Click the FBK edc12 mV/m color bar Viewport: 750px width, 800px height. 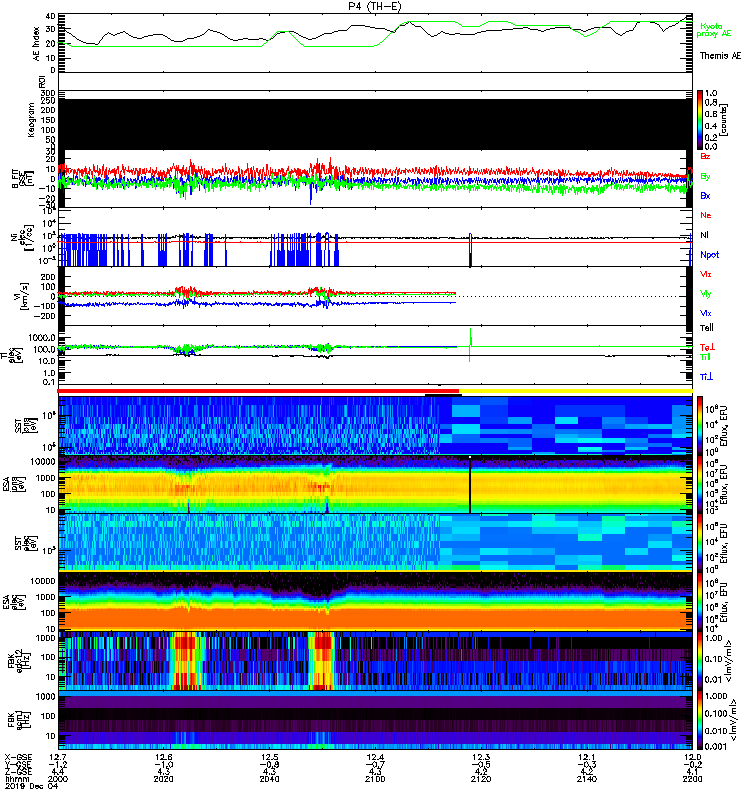point(700,661)
